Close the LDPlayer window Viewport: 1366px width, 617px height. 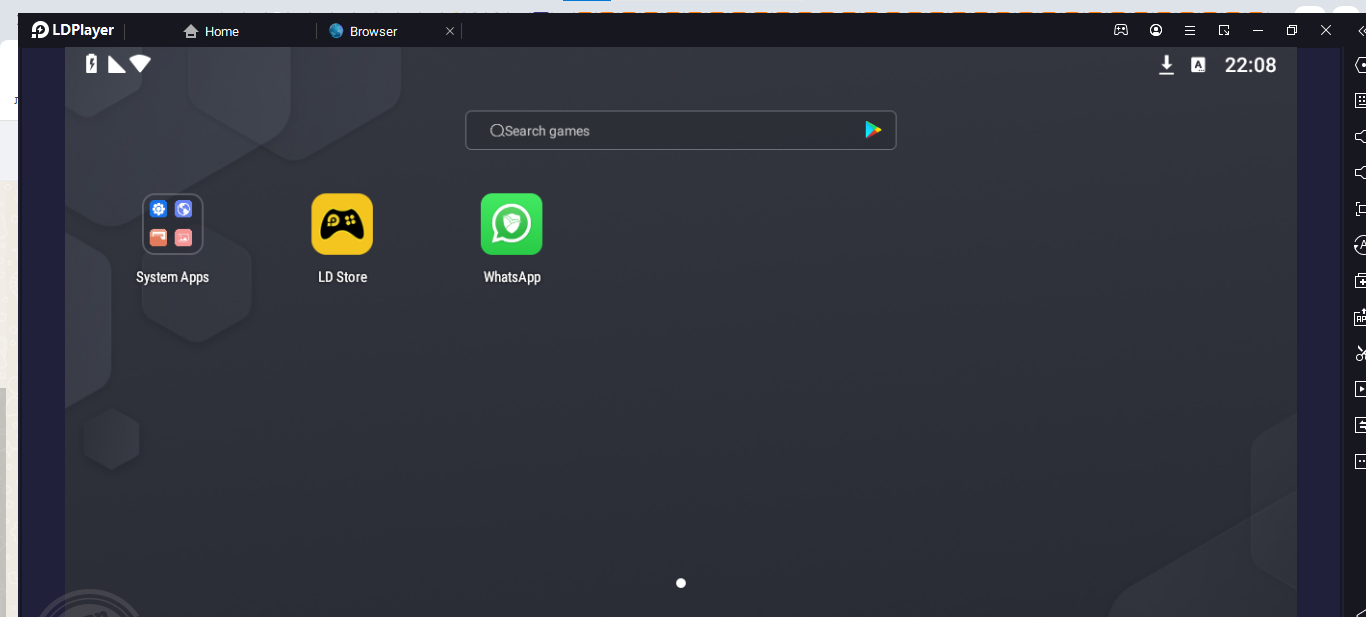(1326, 30)
